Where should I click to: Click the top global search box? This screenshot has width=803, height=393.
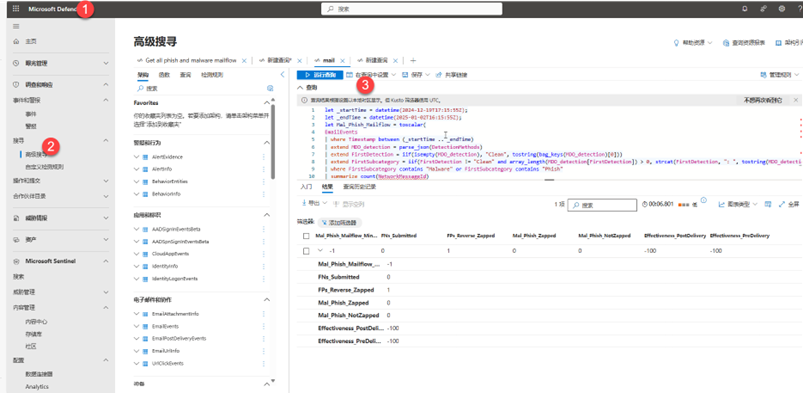click(x=412, y=9)
